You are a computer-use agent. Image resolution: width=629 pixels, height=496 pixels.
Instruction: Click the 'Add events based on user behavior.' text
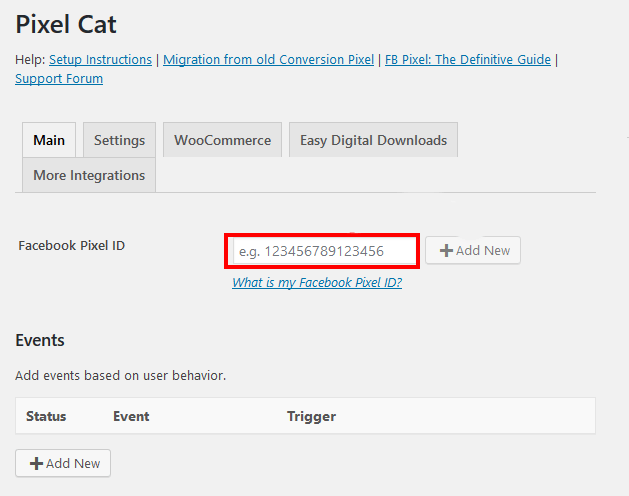[x=121, y=376]
